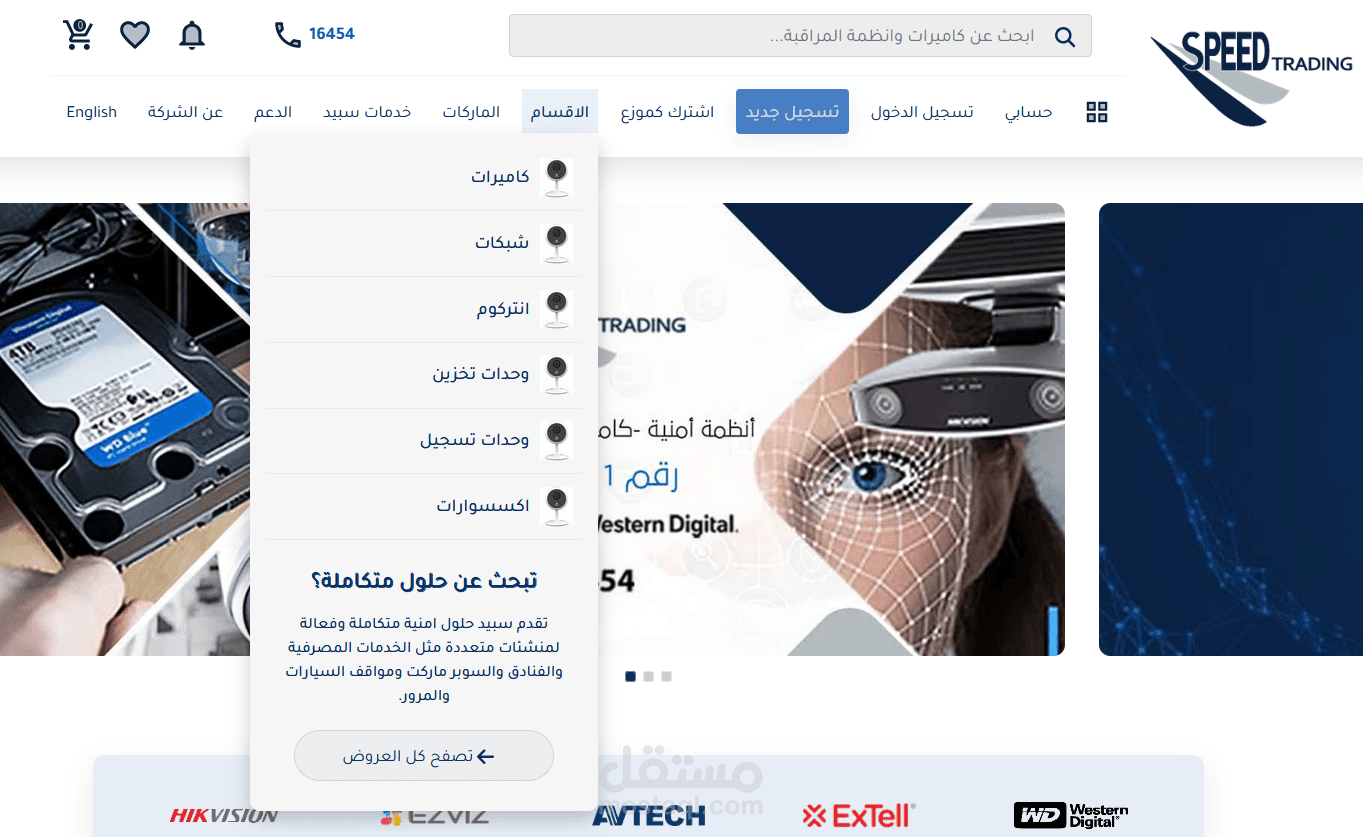
Task: Select the third carousel dot
Action: click(x=666, y=677)
